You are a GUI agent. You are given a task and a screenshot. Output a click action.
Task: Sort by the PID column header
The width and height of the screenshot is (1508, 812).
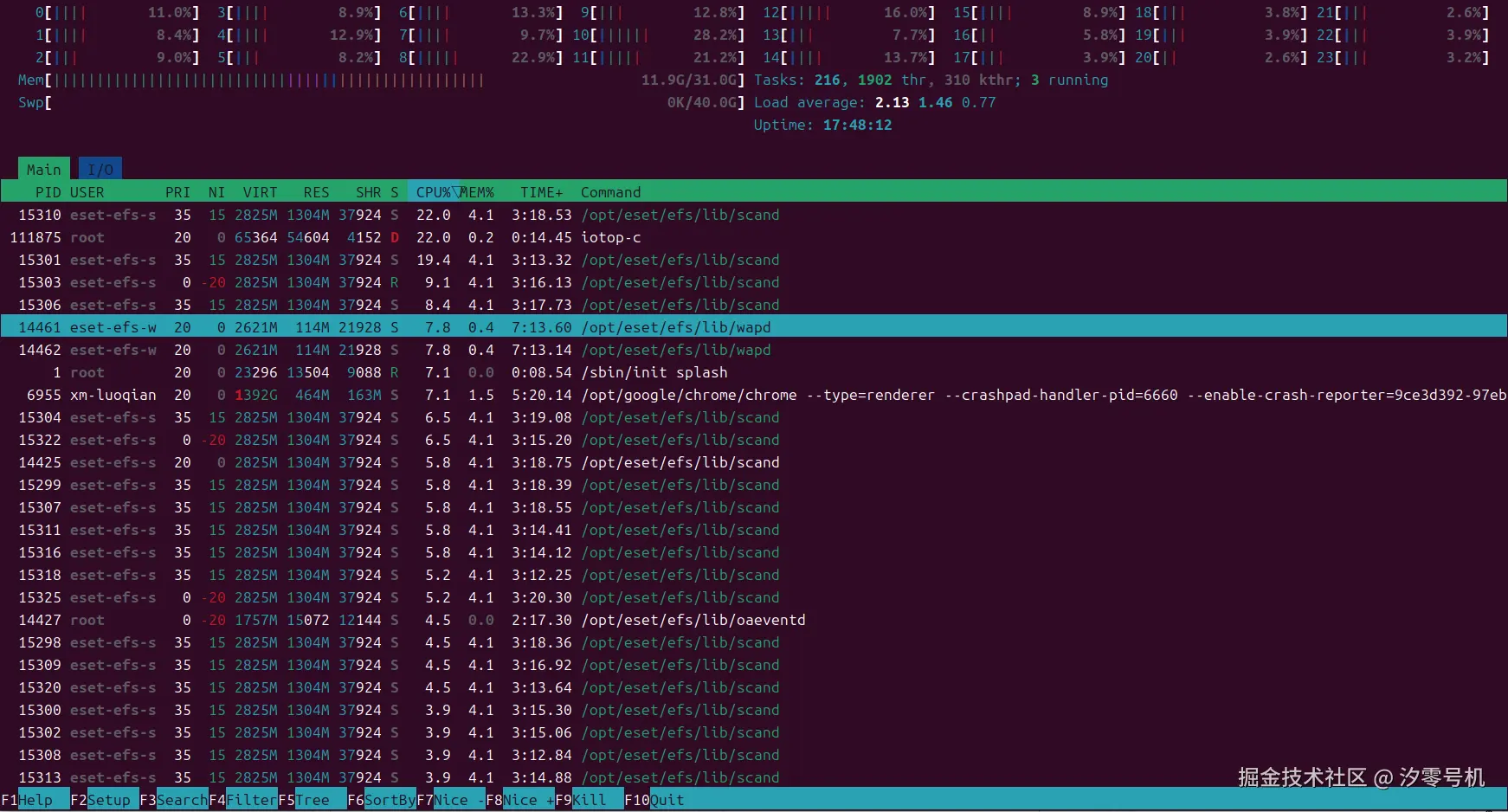click(48, 192)
